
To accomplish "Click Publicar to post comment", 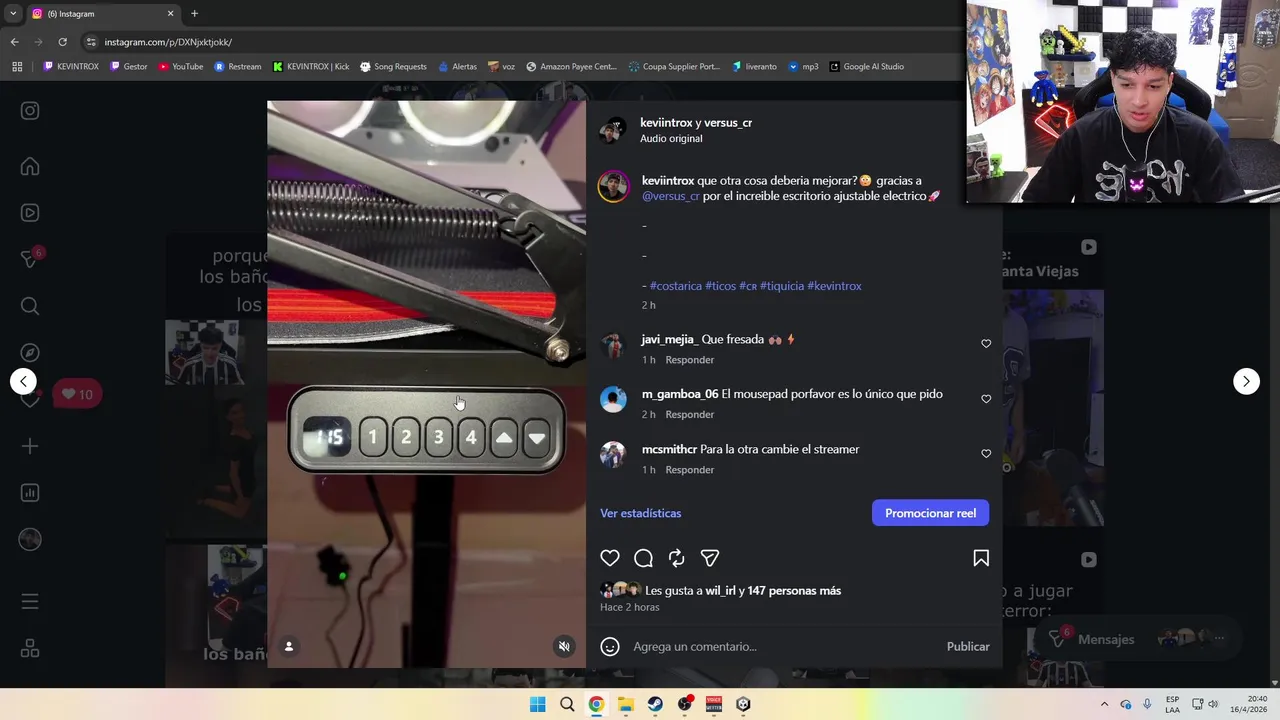I will tap(968, 647).
